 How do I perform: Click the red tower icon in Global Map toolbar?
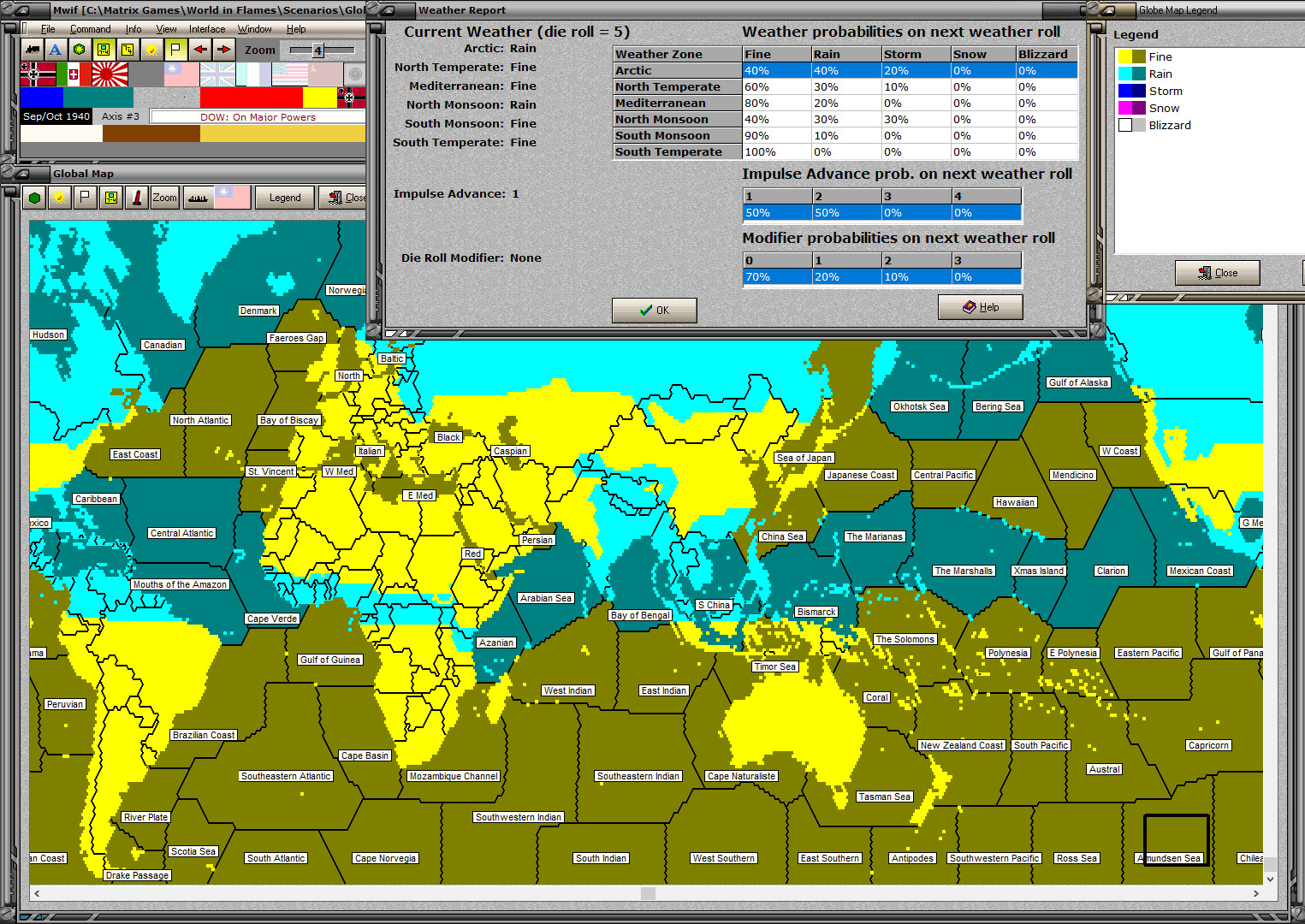coord(137,198)
